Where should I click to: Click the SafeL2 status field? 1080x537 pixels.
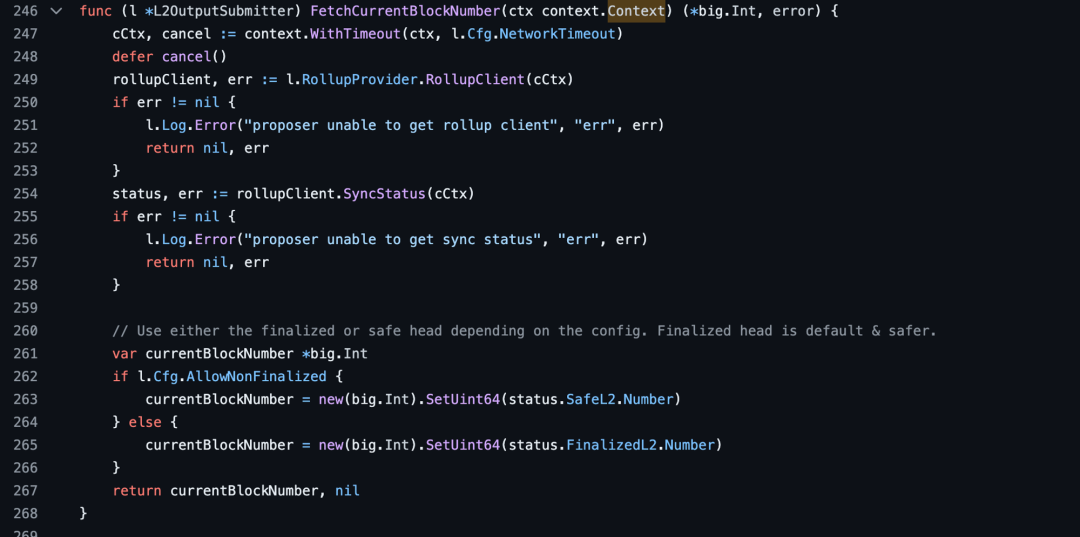pos(590,400)
